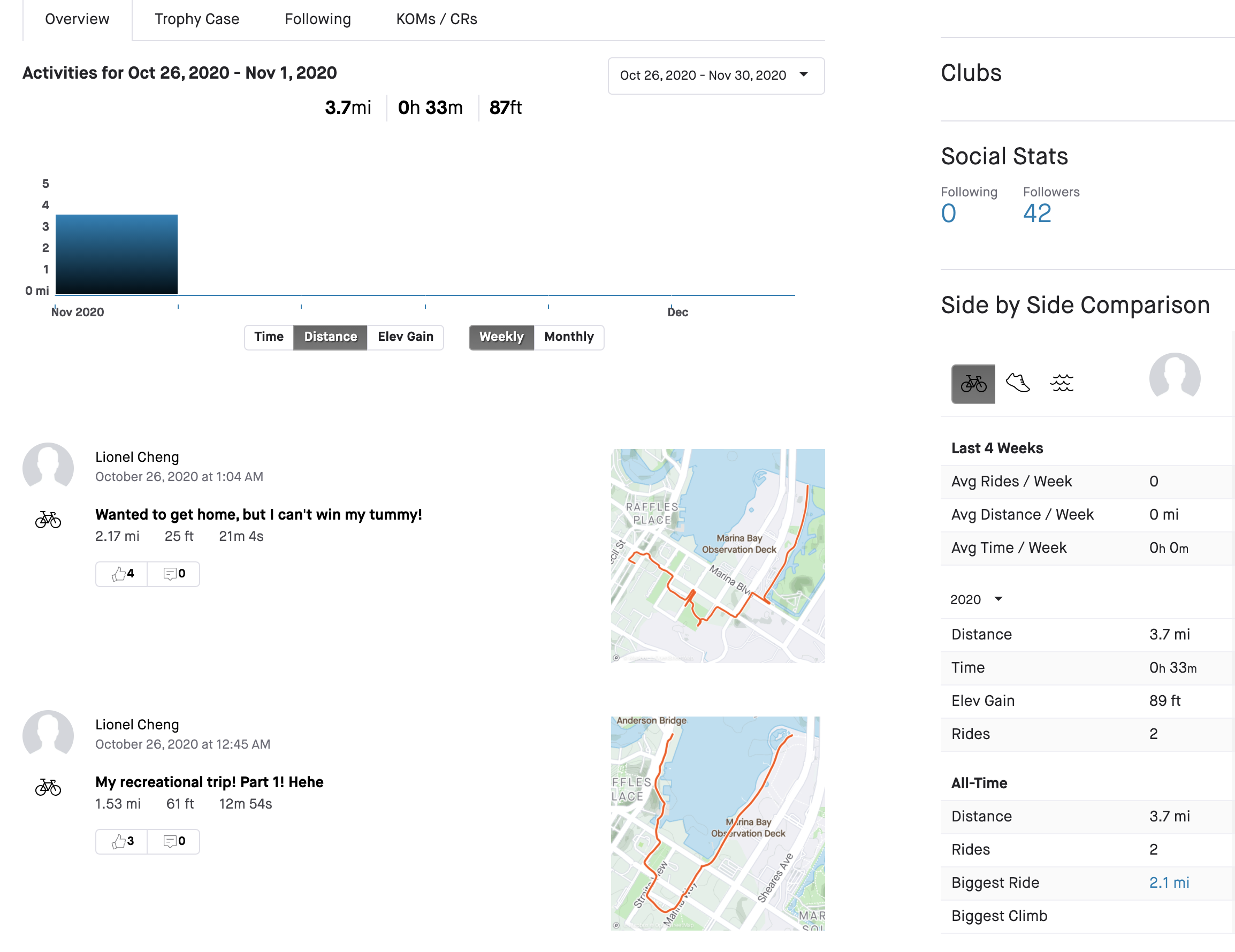Screen dimensions: 1235x952
Task: Click the 'Avg Distance / Week' row
Action: (x=1087, y=515)
